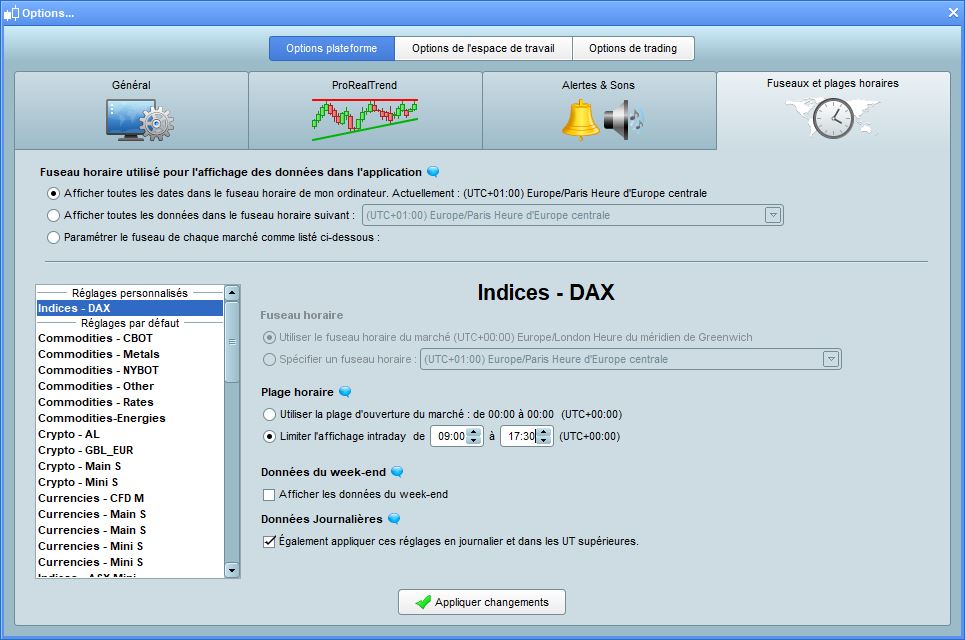965x640 pixels.
Task: Uncheck Également appliquer ces réglages en journalier
Action: click(x=269, y=542)
